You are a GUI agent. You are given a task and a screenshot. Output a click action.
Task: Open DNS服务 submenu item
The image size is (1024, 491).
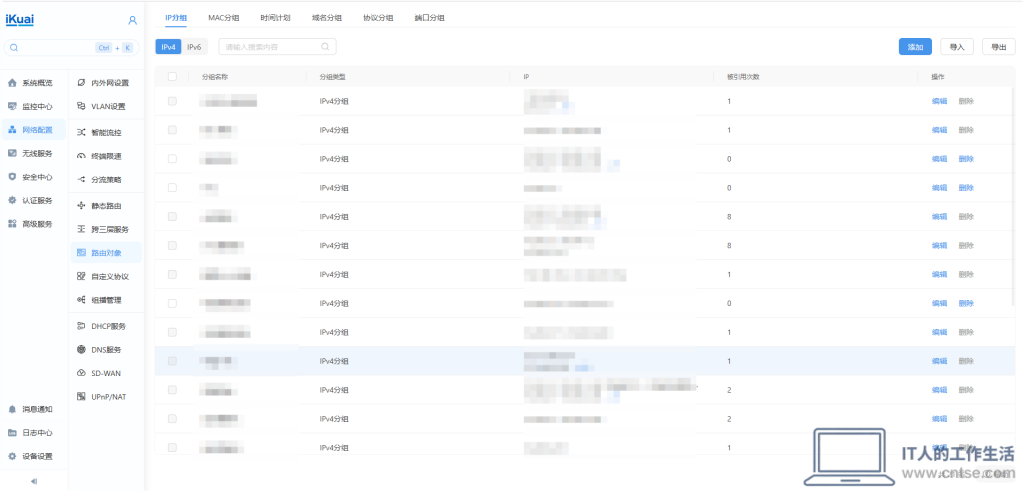(106, 349)
